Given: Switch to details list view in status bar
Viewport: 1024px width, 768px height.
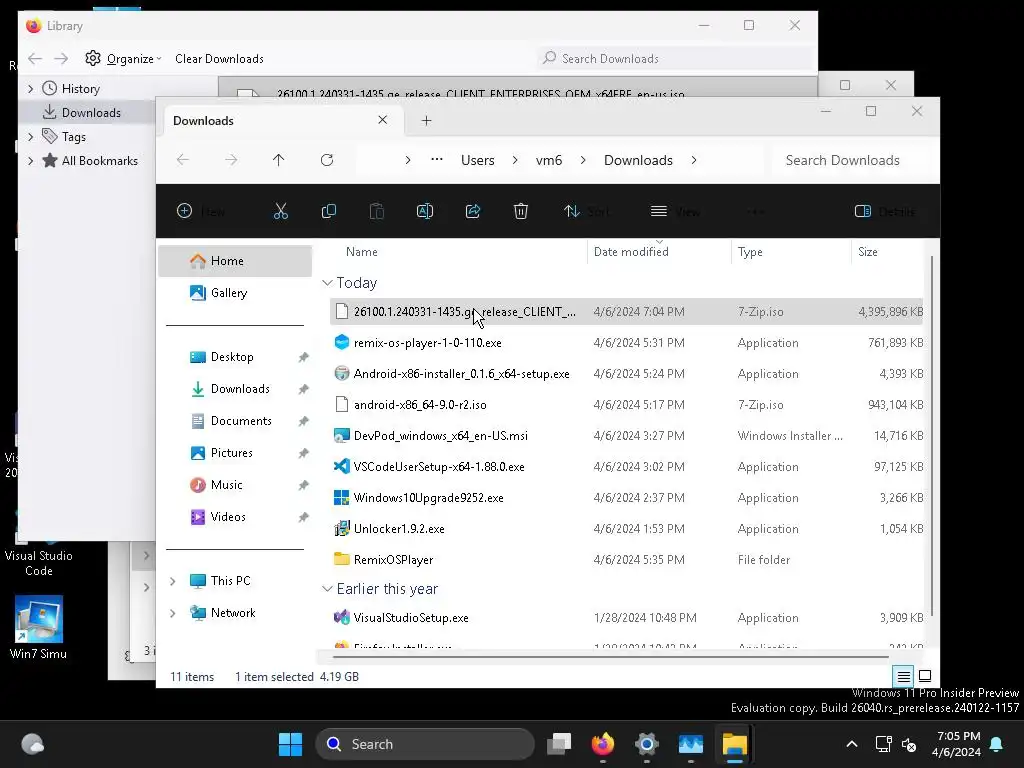Looking at the screenshot, I should [903, 677].
